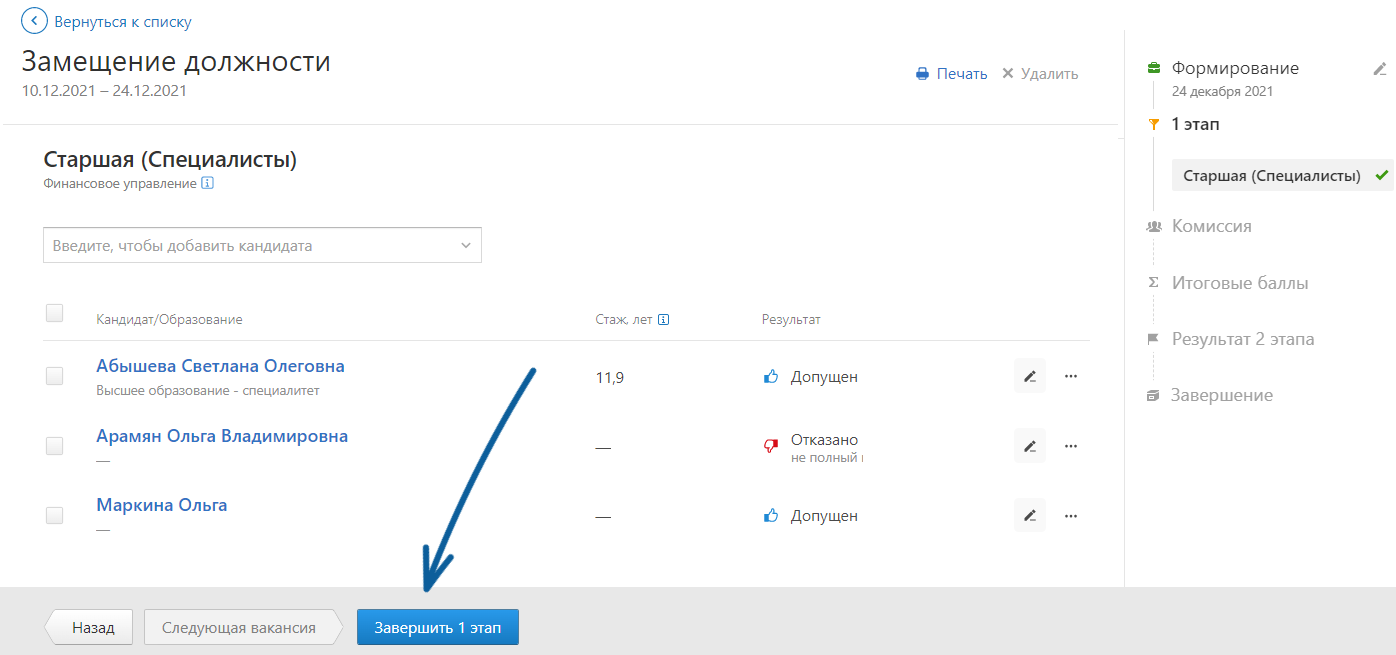Click thumbs-down icon for Арамян Ольга Владимировна

pyautogui.click(x=771, y=446)
